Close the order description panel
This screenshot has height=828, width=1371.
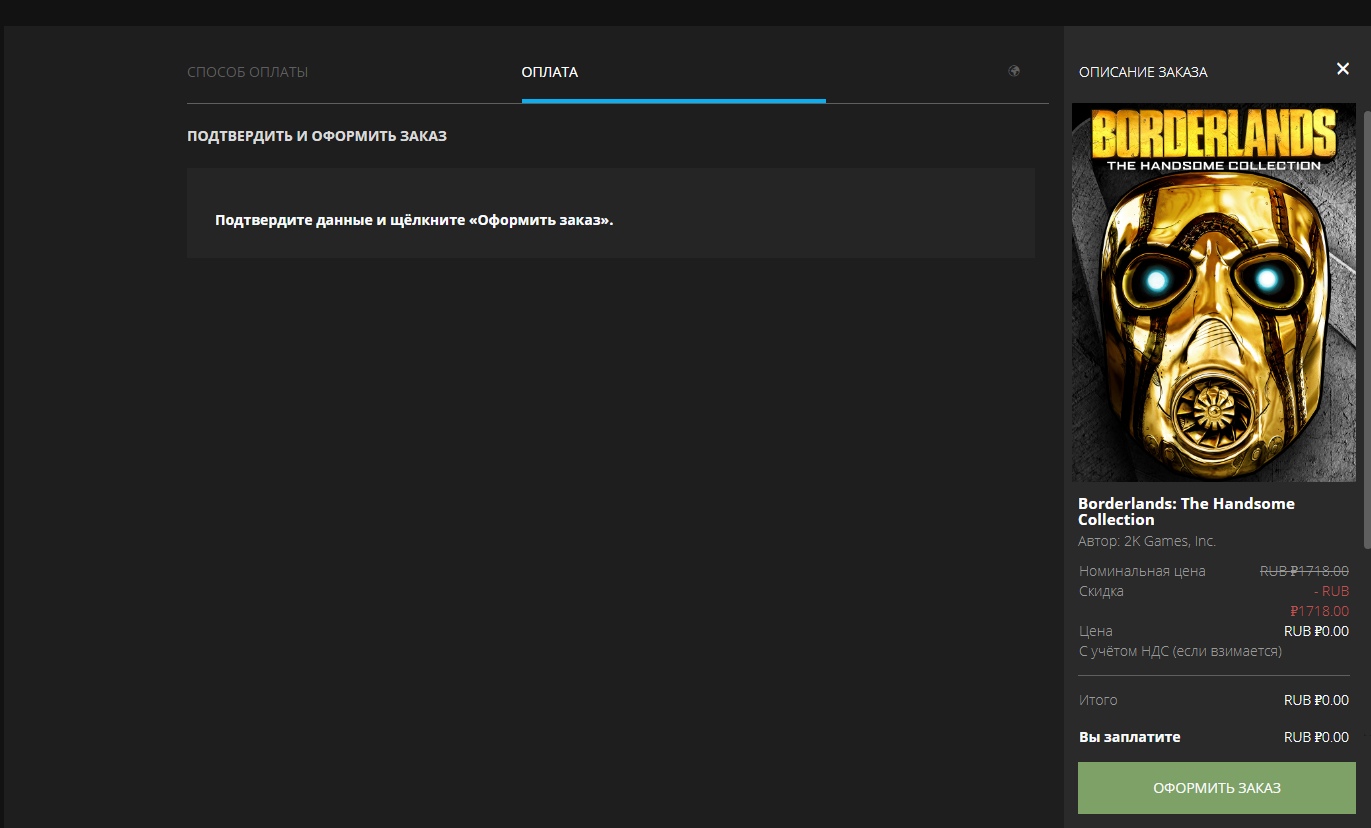(1343, 69)
